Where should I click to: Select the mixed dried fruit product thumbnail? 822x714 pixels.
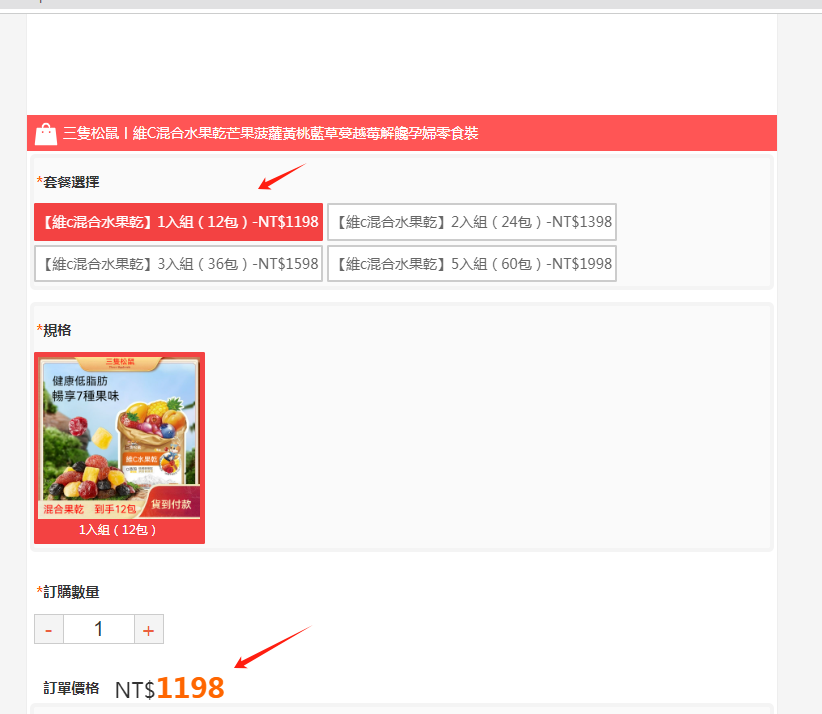pos(119,436)
